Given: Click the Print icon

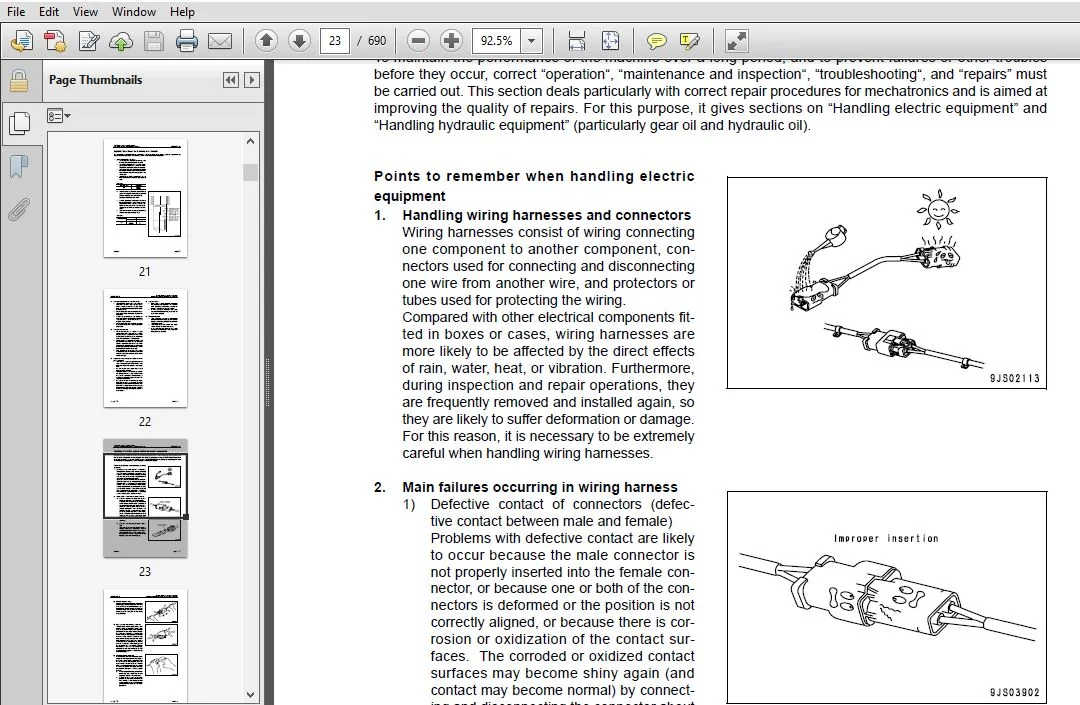Looking at the screenshot, I should (x=187, y=41).
